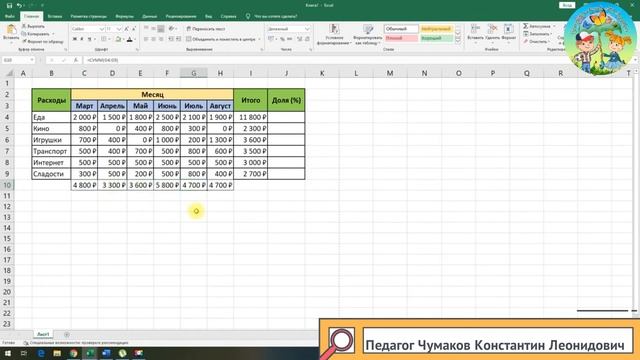
Task: Click the Borders icon in Font group
Action: coord(104,39)
